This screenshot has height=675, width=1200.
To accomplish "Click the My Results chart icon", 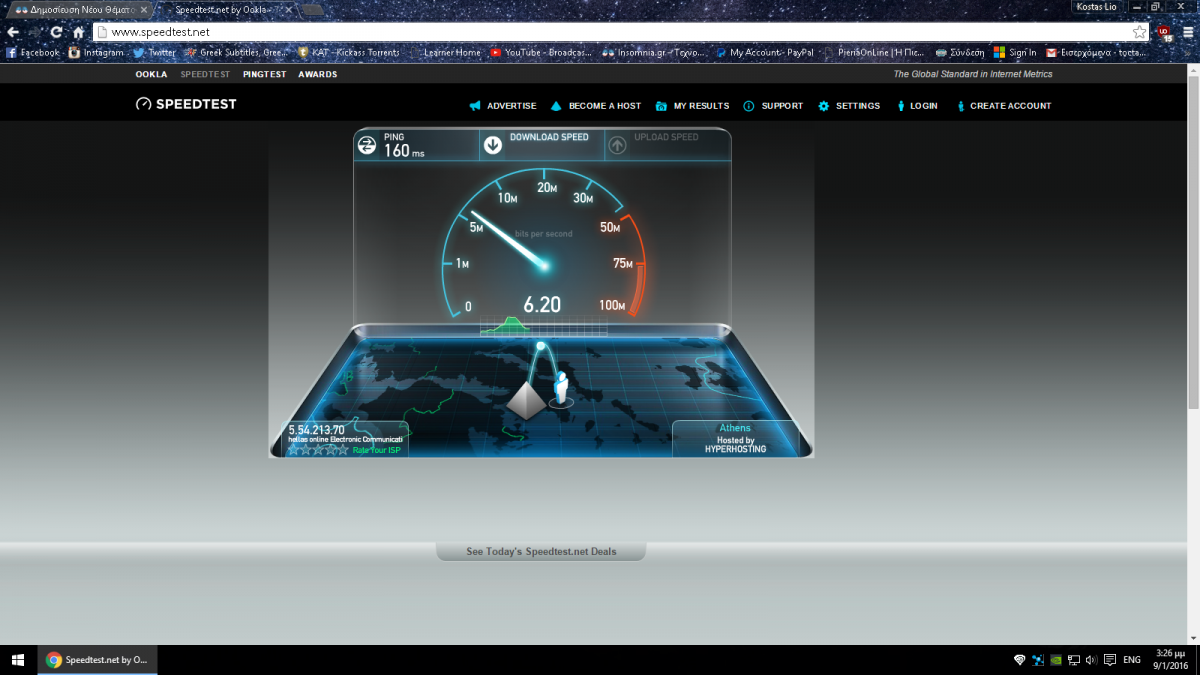I will 662,106.
